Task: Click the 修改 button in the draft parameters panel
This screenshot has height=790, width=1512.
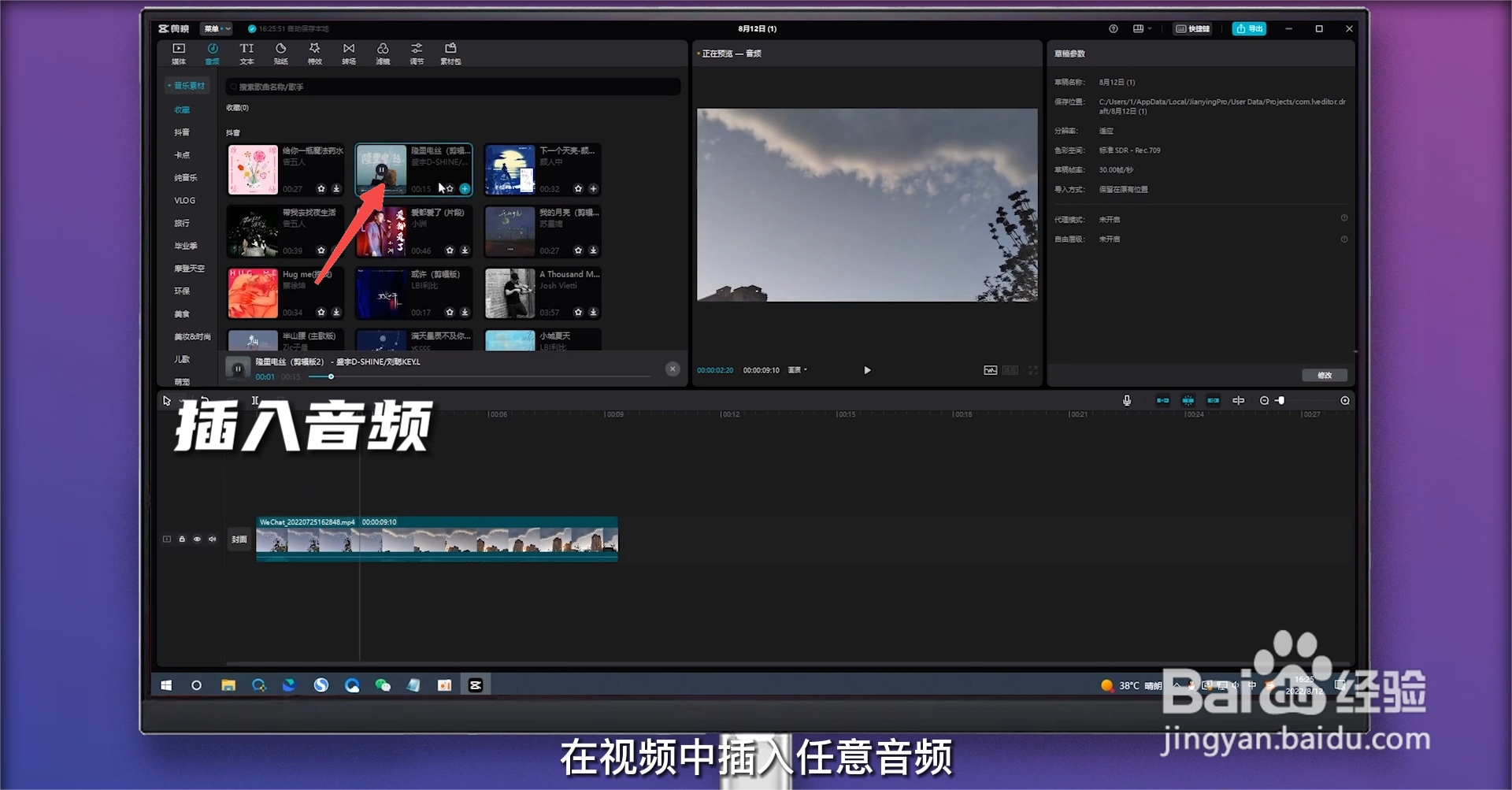Action: pos(1325,375)
